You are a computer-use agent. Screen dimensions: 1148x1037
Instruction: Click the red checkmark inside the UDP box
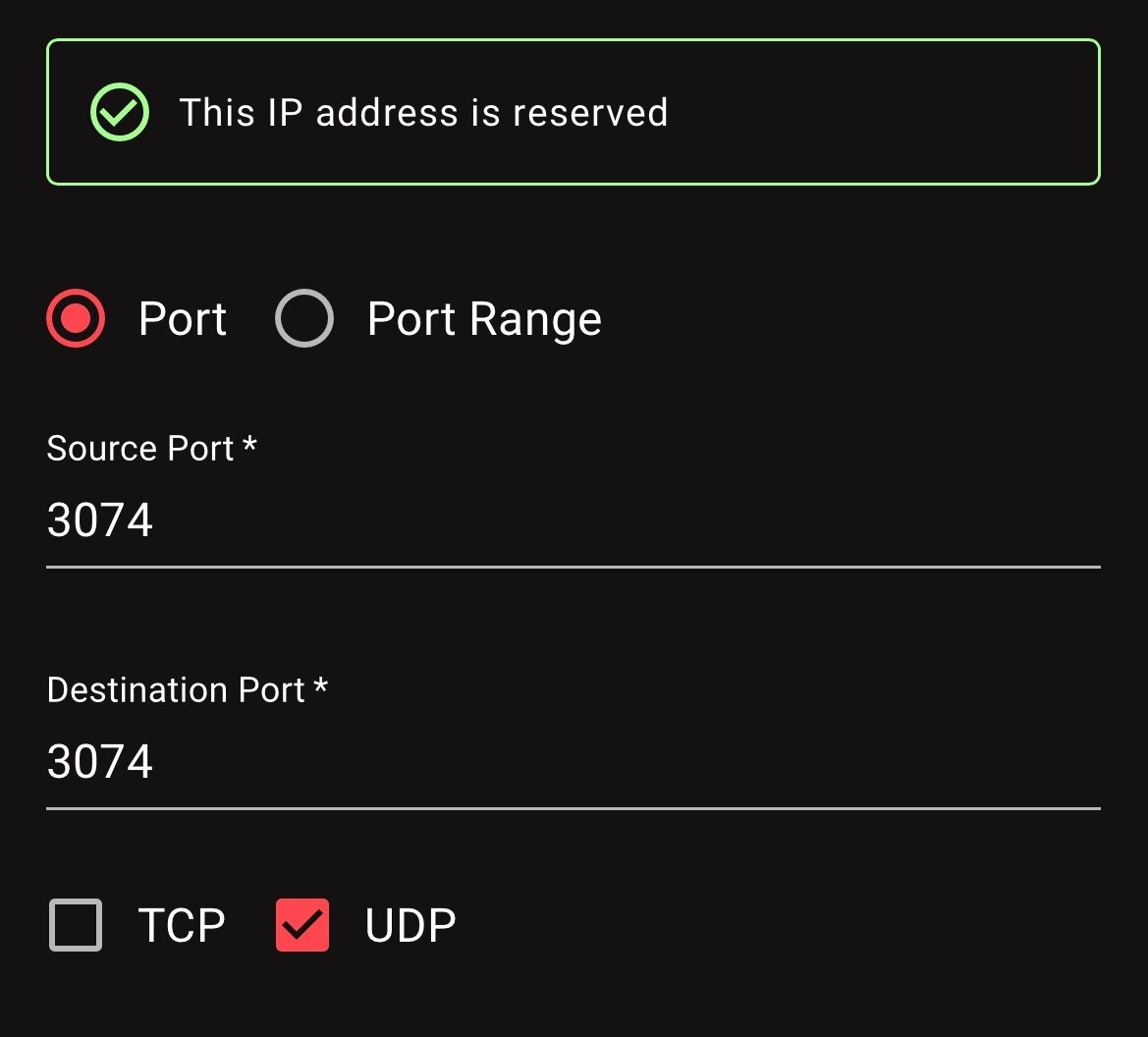coord(302,924)
